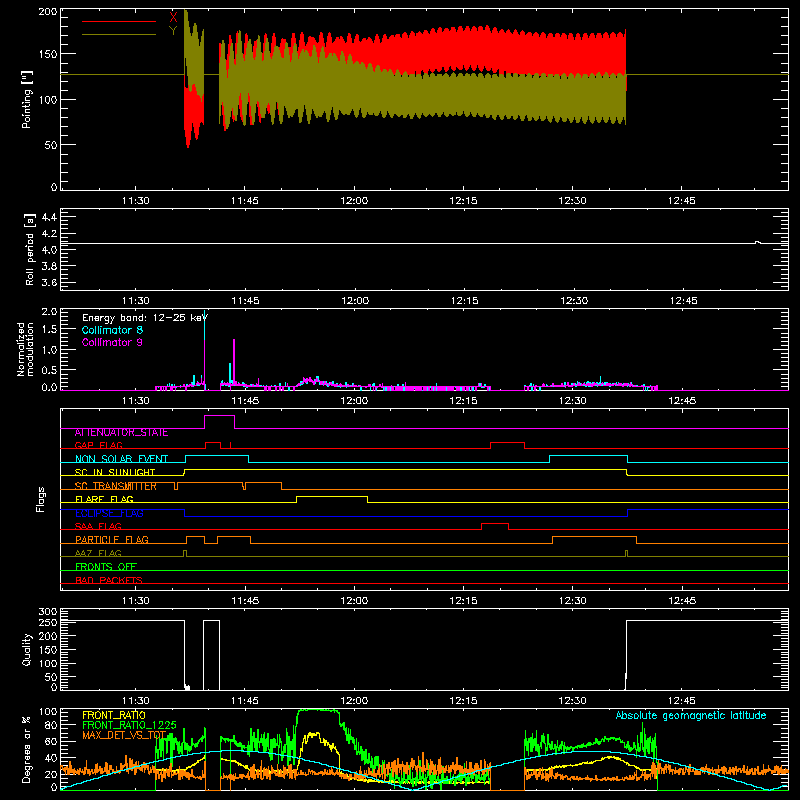Click 12:30 time label under modulation plot
Image resolution: width=800 pixels, height=800 pixels.
click(x=573, y=401)
